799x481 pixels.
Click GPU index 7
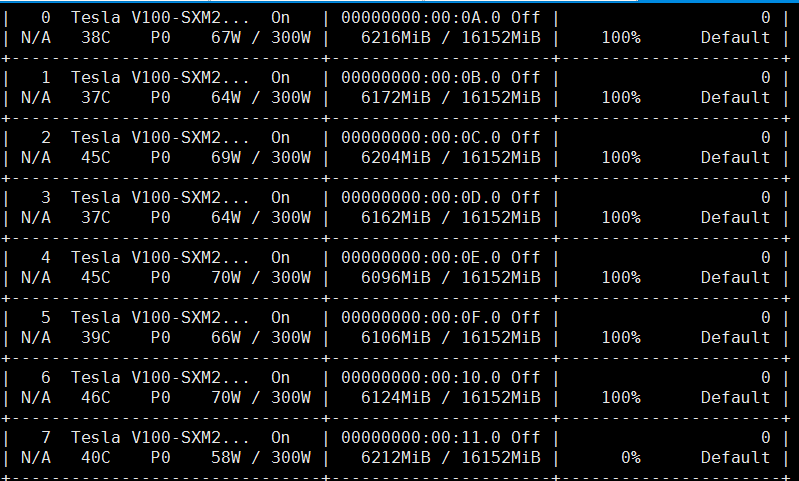[46, 439]
